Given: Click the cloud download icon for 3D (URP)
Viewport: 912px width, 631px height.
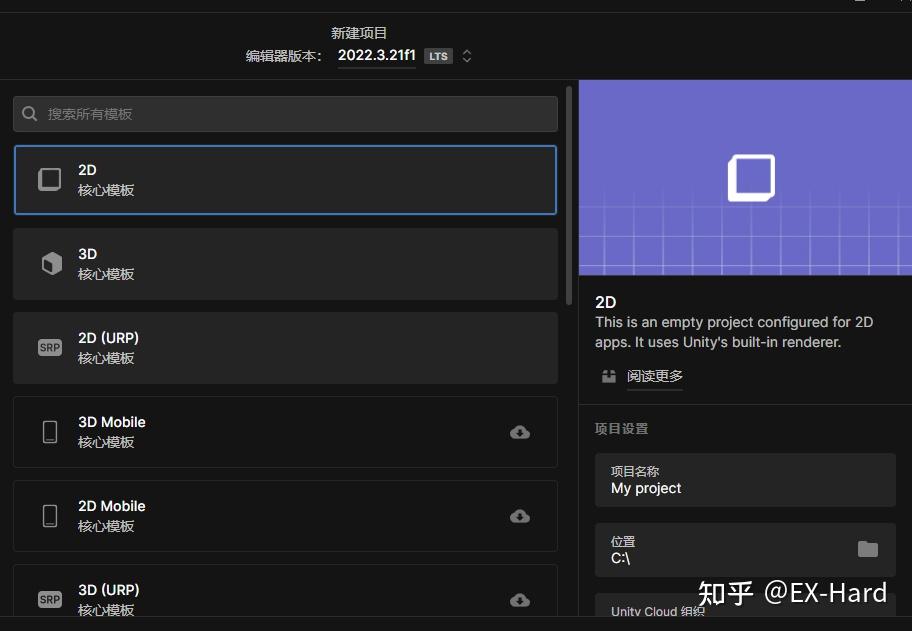Looking at the screenshot, I should click(520, 600).
